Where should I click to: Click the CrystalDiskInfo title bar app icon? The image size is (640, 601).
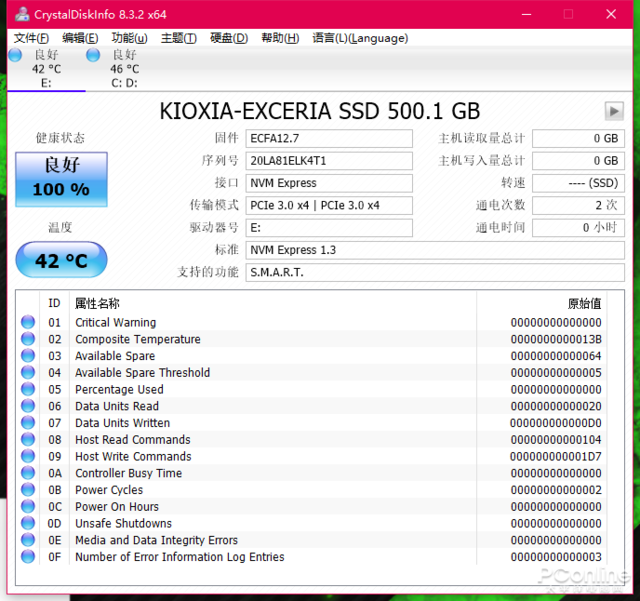point(22,14)
